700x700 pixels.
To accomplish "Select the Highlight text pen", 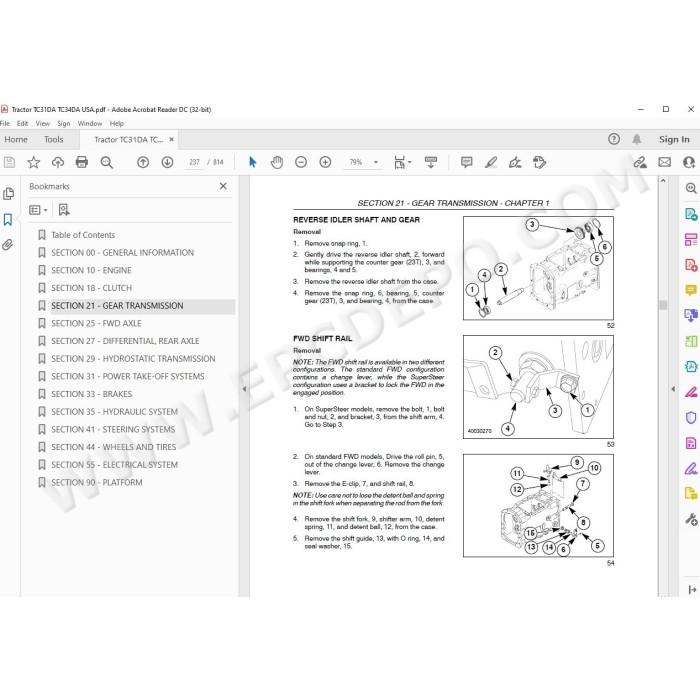I will click(x=491, y=162).
